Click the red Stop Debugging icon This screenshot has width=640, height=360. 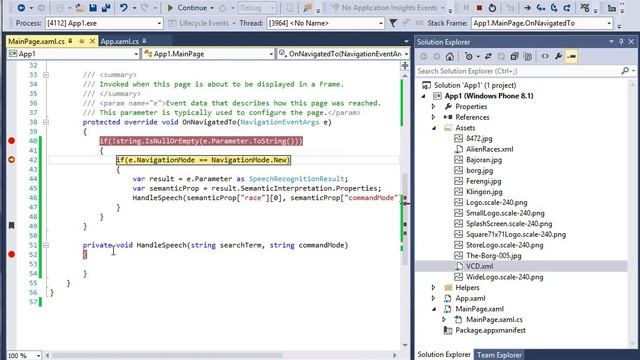[x=479, y=8]
